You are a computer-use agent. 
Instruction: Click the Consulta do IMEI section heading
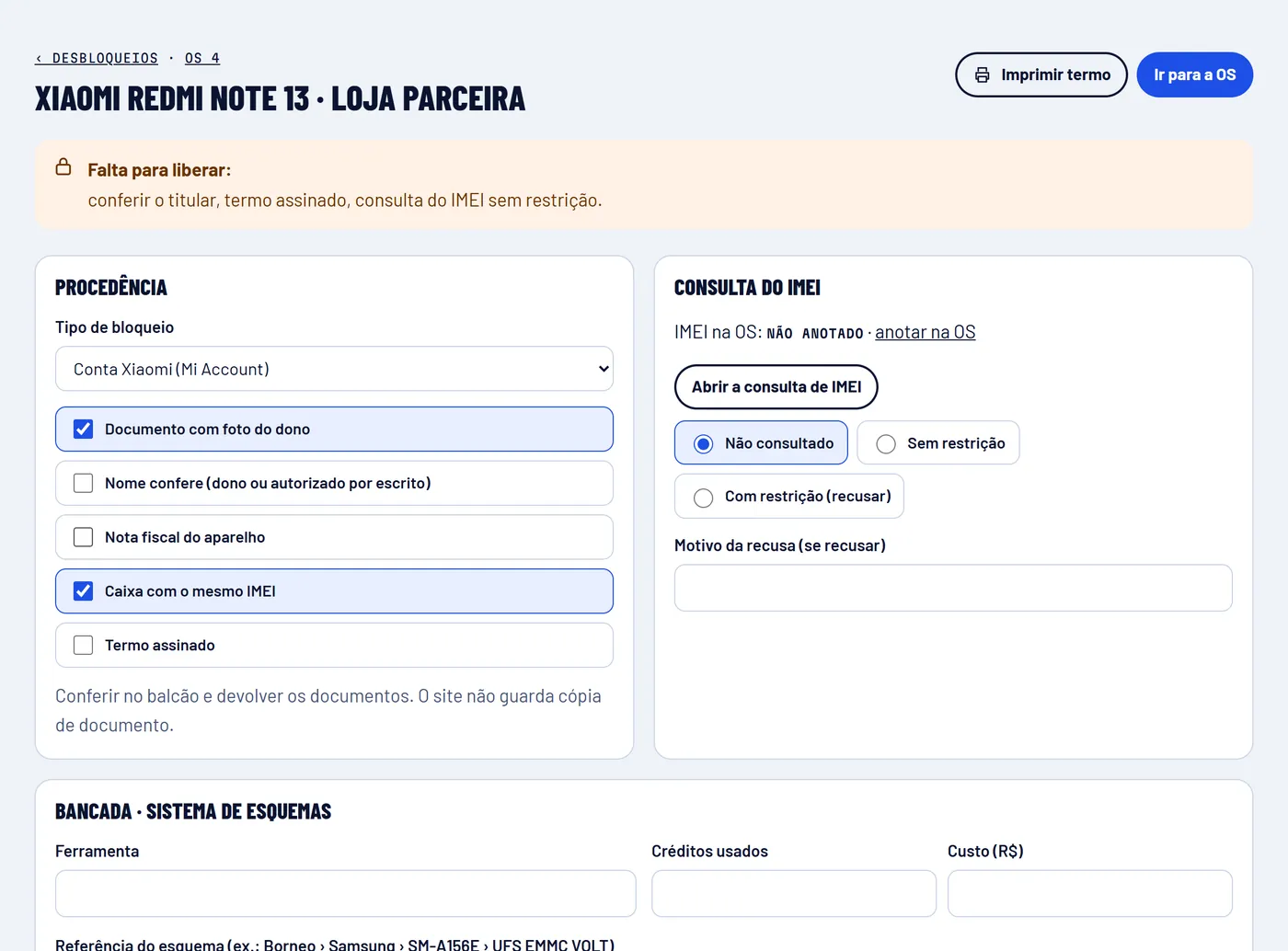click(747, 288)
